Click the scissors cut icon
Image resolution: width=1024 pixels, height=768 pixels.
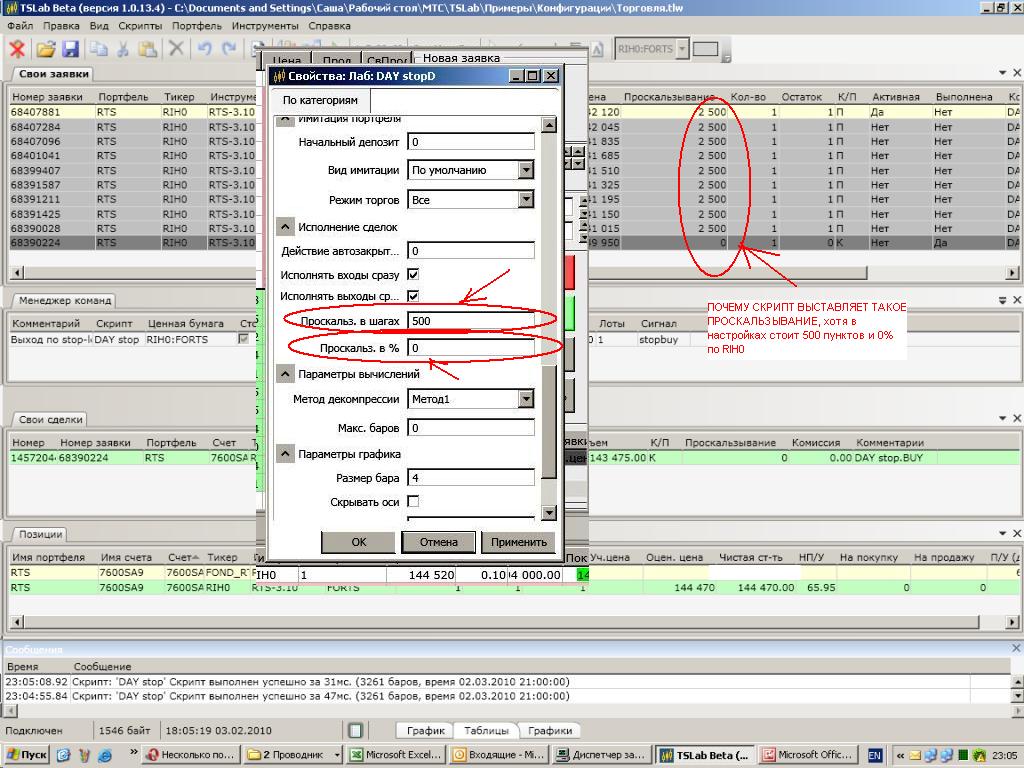click(x=123, y=48)
